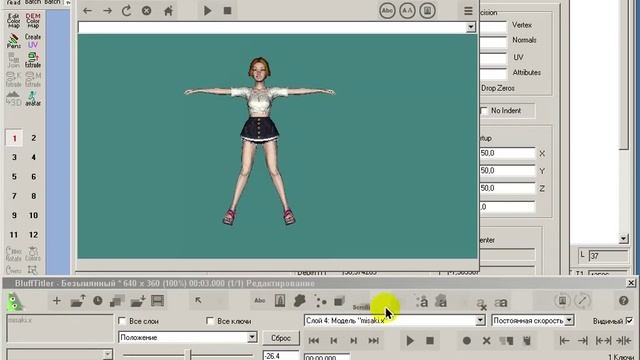Create a key with the record dot button

pos(467,340)
